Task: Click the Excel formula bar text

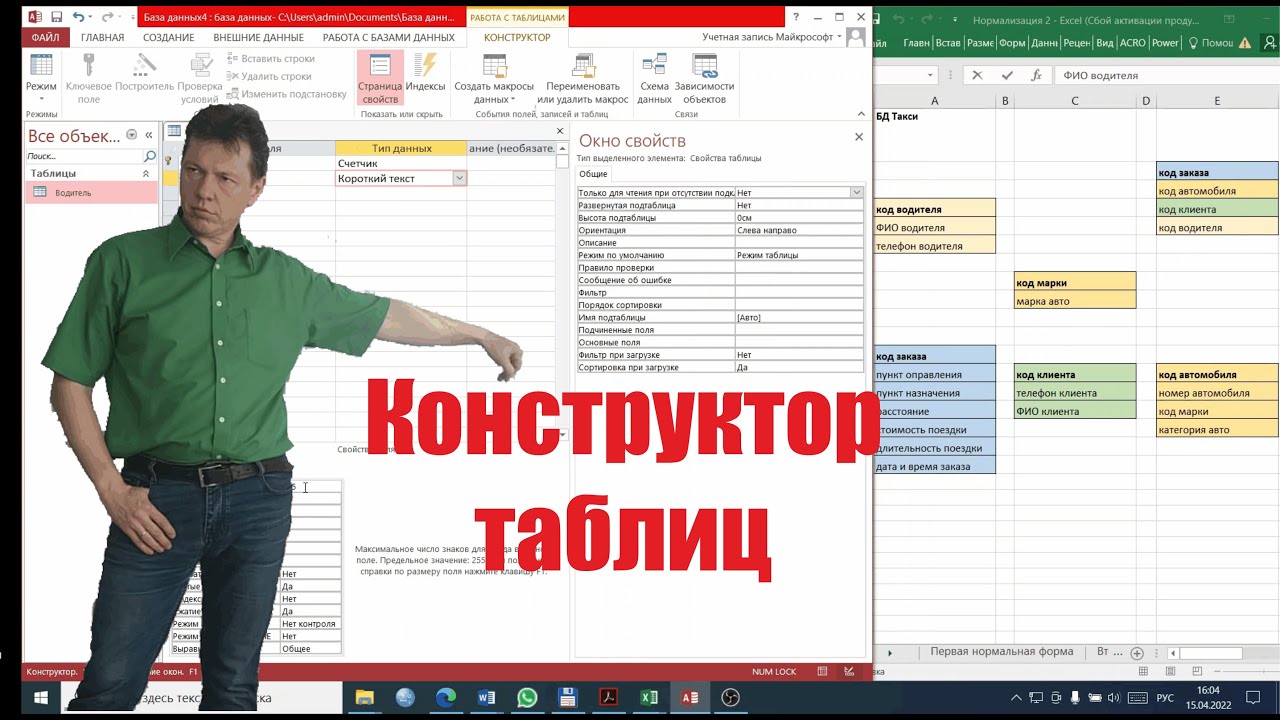Action: 1100,75
